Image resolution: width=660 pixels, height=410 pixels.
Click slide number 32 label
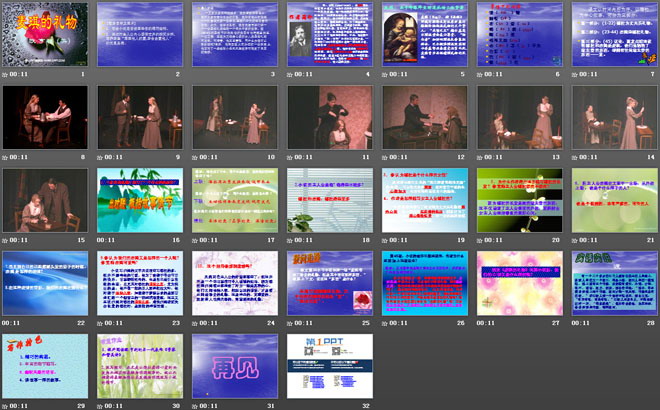pyautogui.click(x=366, y=406)
